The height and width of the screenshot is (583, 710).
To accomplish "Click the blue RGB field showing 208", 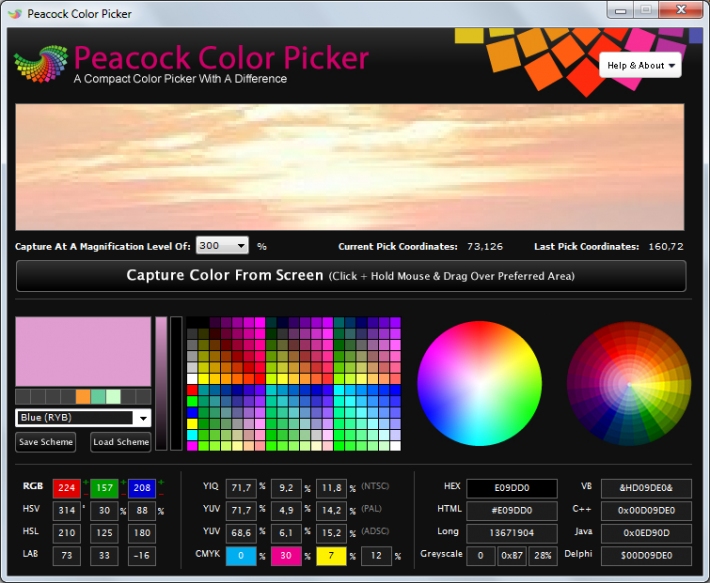I will [142, 488].
